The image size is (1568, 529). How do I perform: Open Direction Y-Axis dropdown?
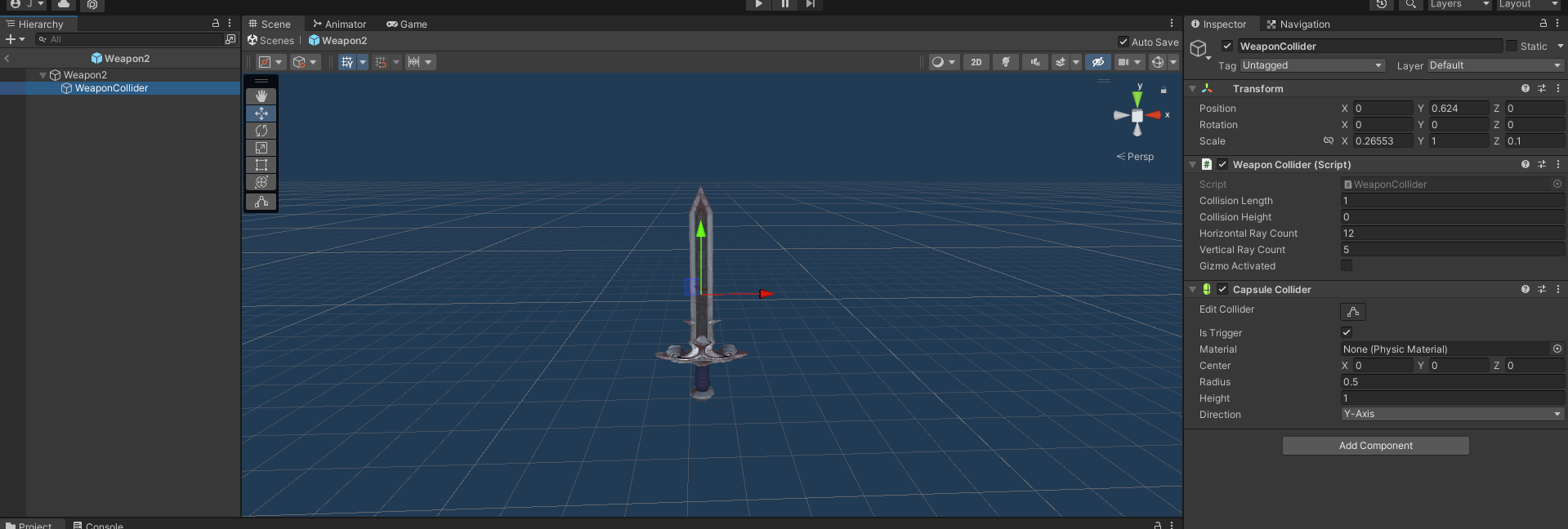(1453, 414)
